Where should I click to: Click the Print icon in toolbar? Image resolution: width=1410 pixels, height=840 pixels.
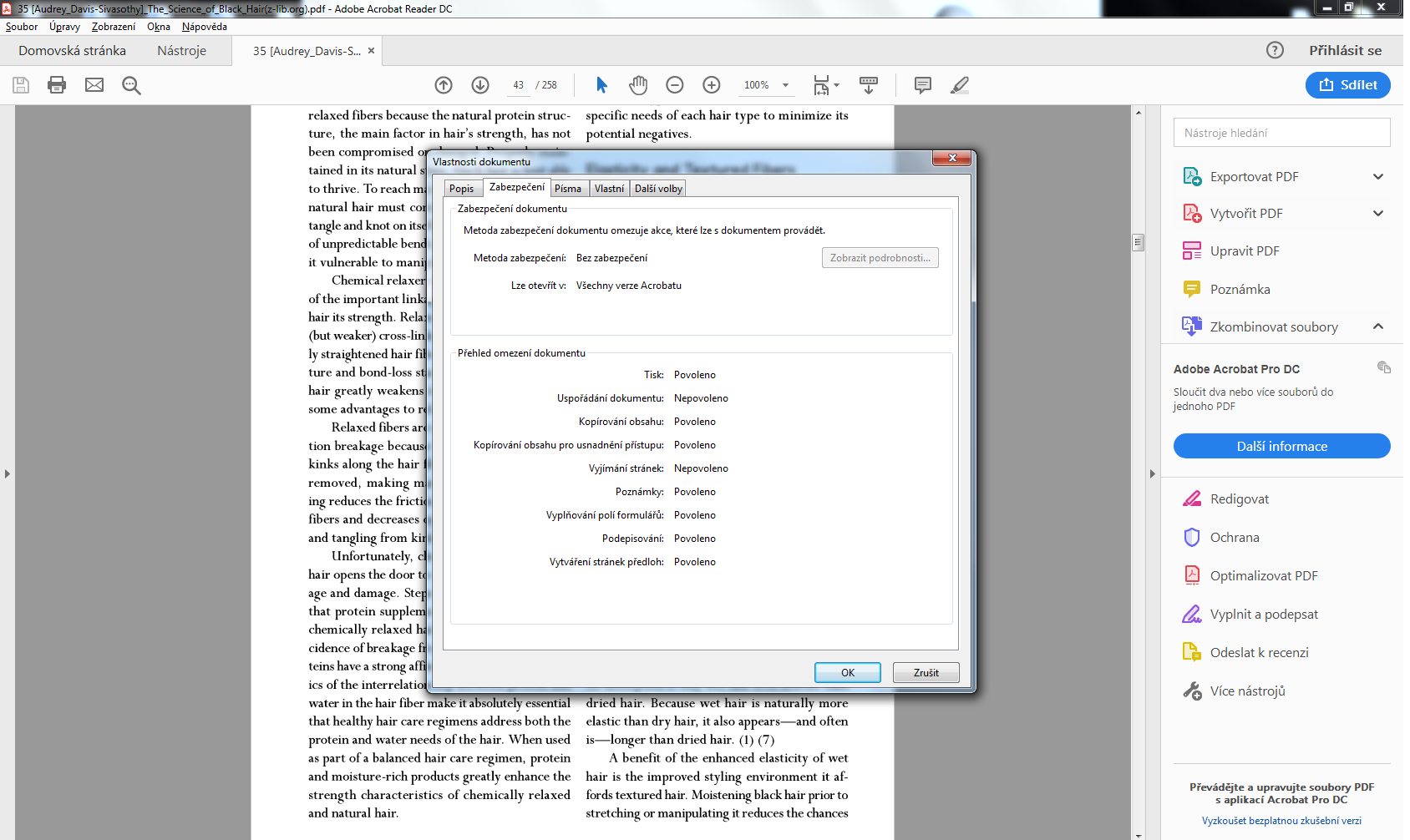[57, 85]
